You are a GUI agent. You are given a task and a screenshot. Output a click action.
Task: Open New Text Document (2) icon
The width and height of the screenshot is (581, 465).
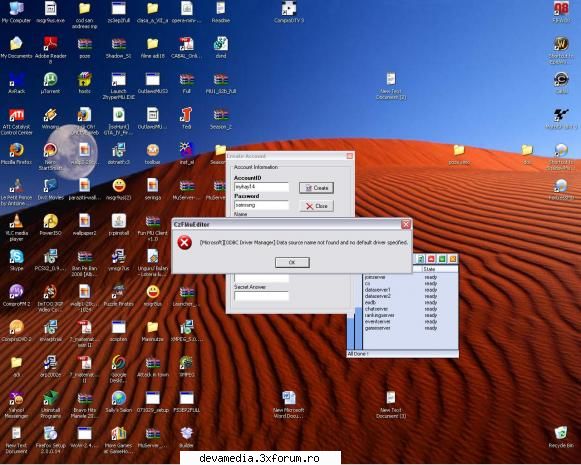[x=391, y=86]
